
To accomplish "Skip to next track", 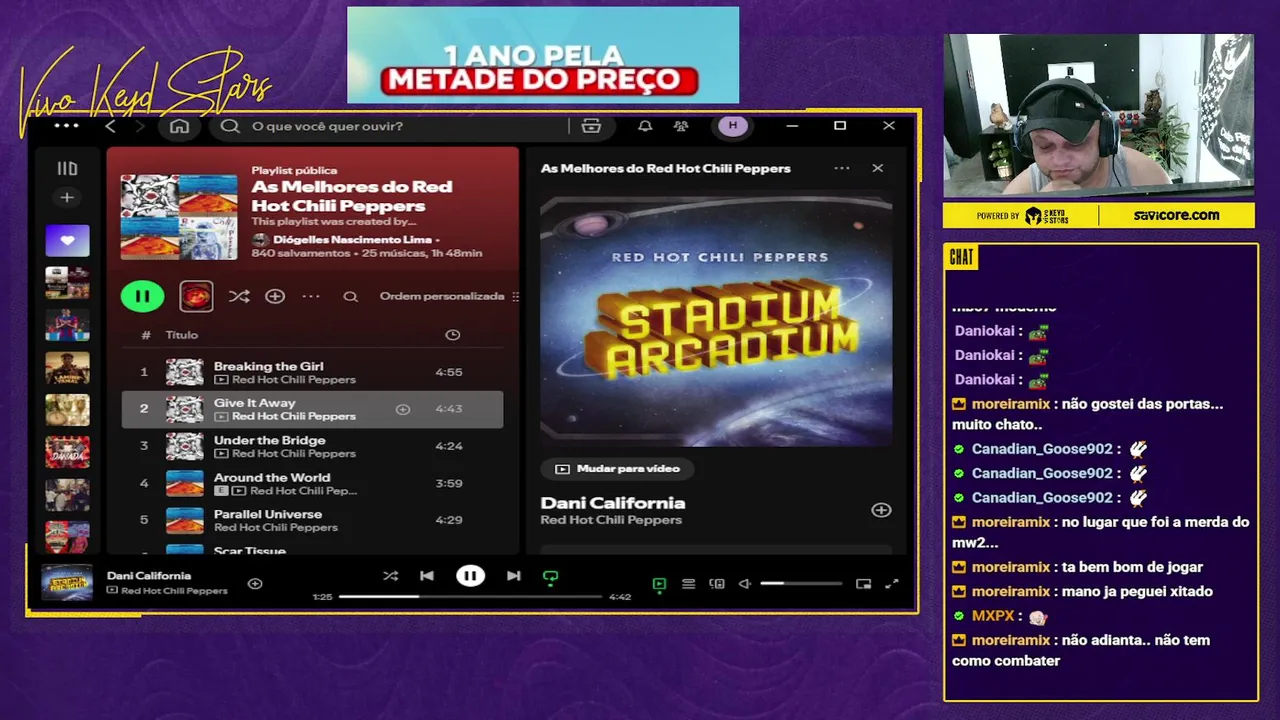I will tap(513, 576).
